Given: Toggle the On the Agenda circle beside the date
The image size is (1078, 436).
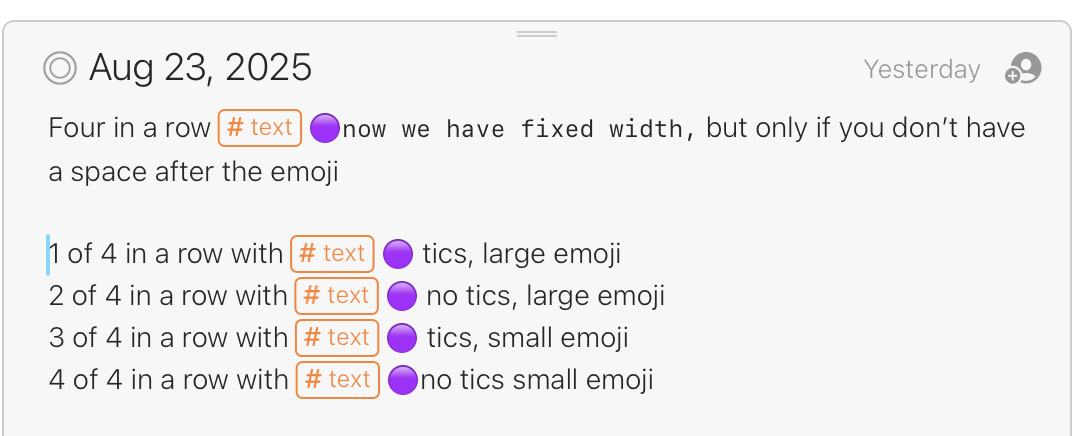Looking at the screenshot, I should [x=60, y=68].
